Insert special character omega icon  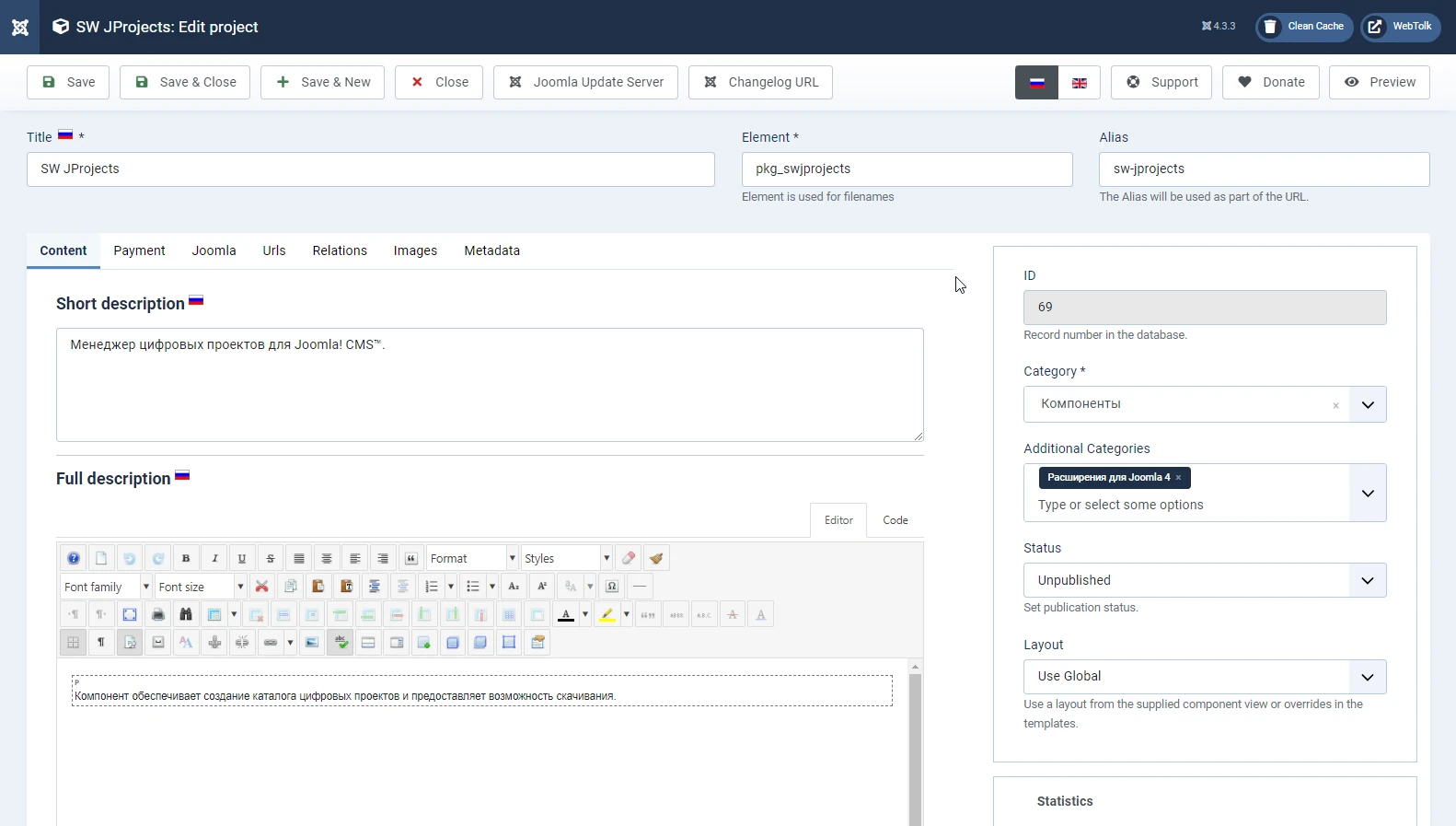pos(612,587)
